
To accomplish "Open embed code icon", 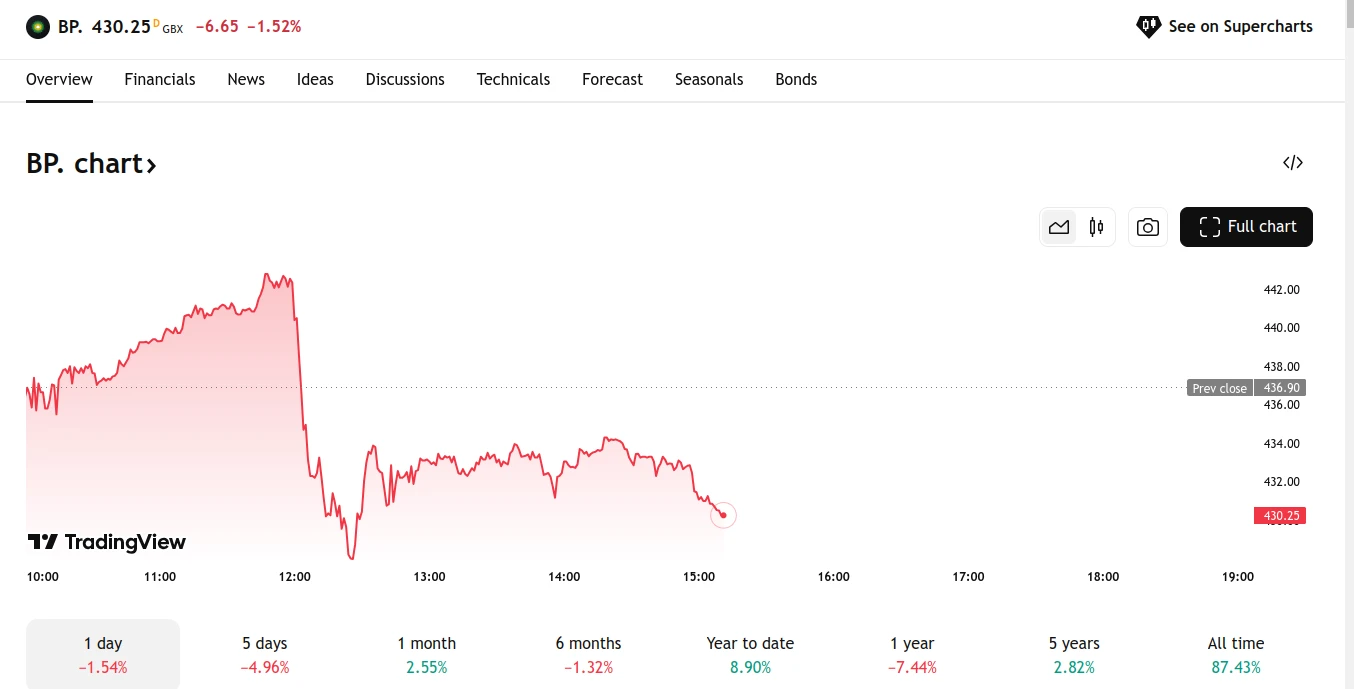I will tap(1293, 163).
